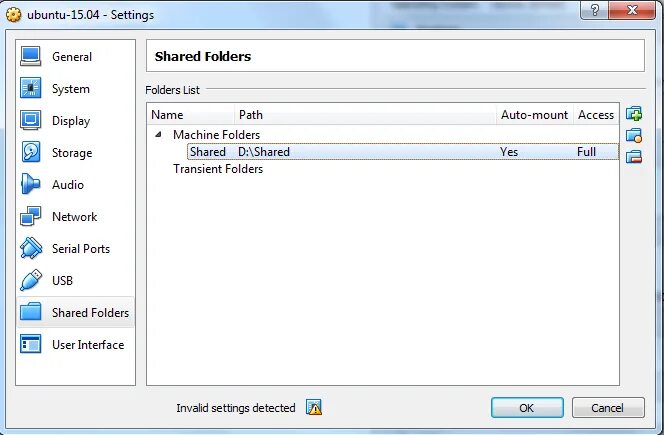
Task: Click the settings gear icon in title bar
Action: click(x=14, y=15)
